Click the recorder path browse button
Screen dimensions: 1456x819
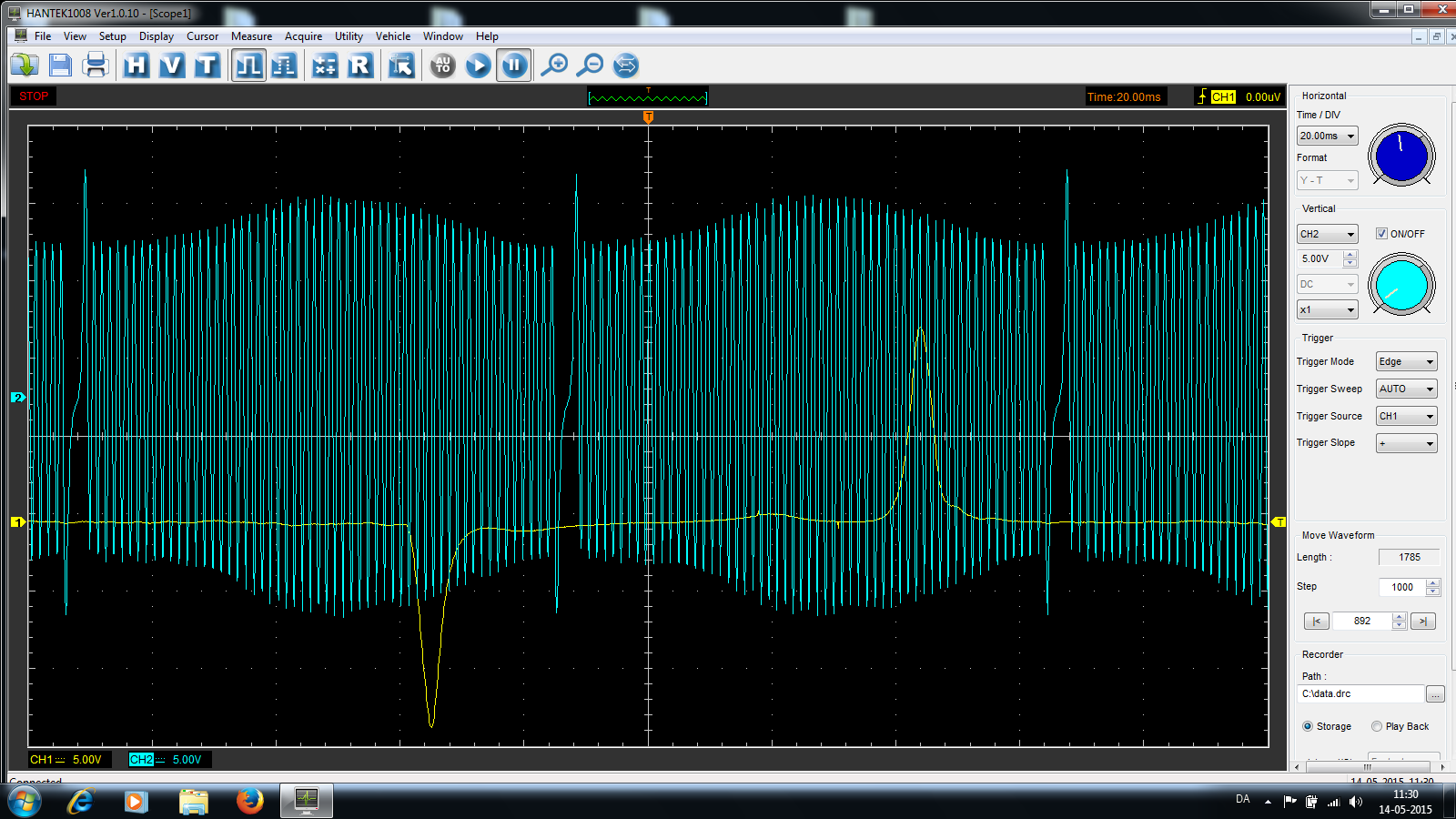[x=1435, y=694]
